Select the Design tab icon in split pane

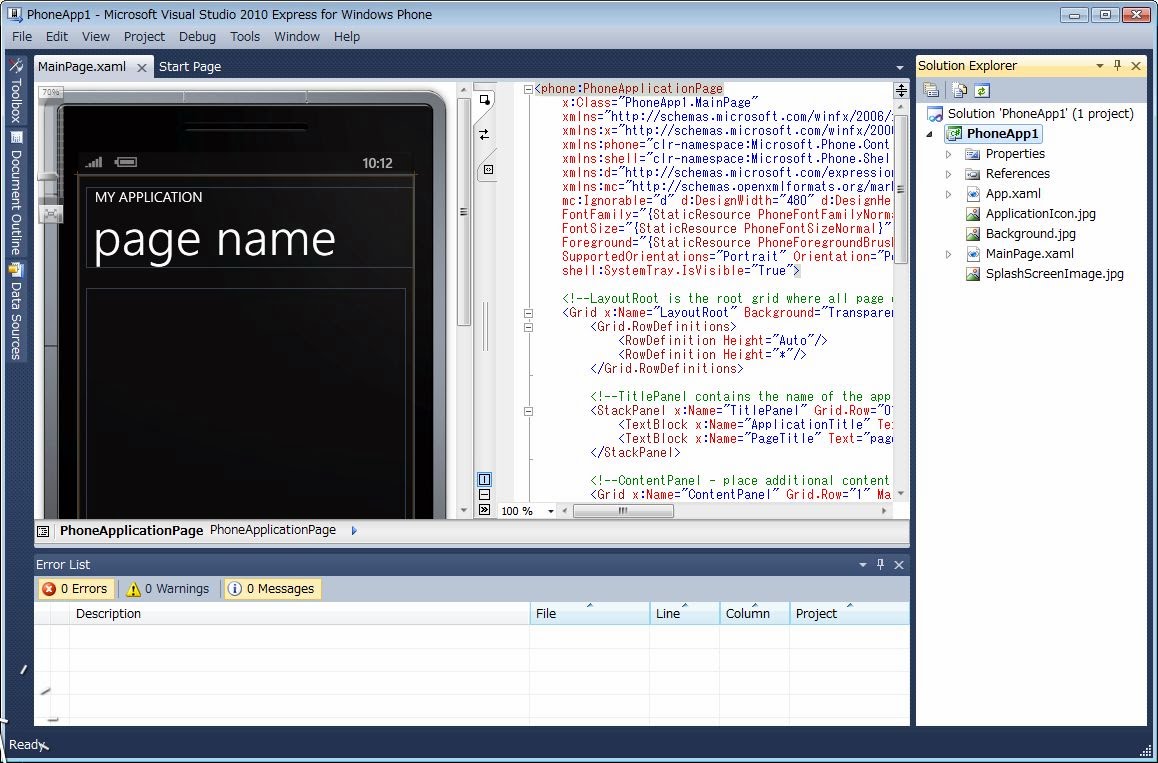pyautogui.click(x=484, y=100)
